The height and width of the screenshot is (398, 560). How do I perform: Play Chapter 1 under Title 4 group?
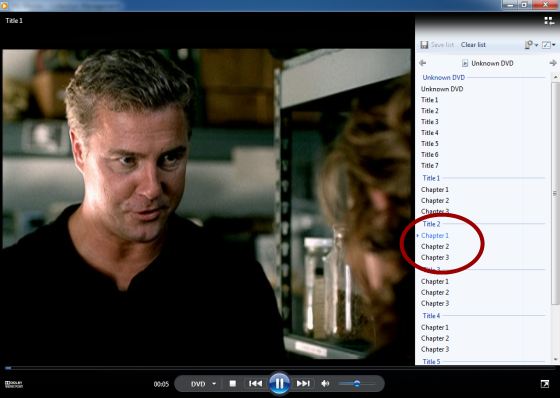[x=435, y=327]
